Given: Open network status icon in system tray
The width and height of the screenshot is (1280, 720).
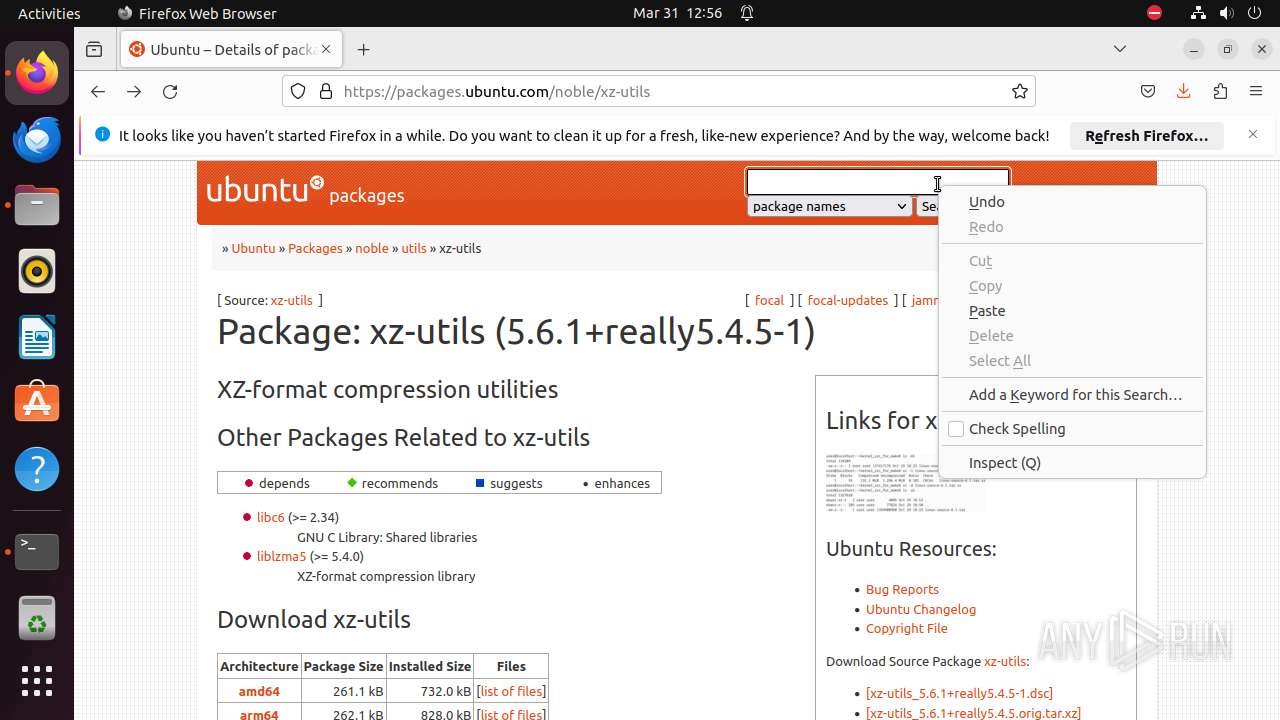Looking at the screenshot, I should click(x=1198, y=13).
